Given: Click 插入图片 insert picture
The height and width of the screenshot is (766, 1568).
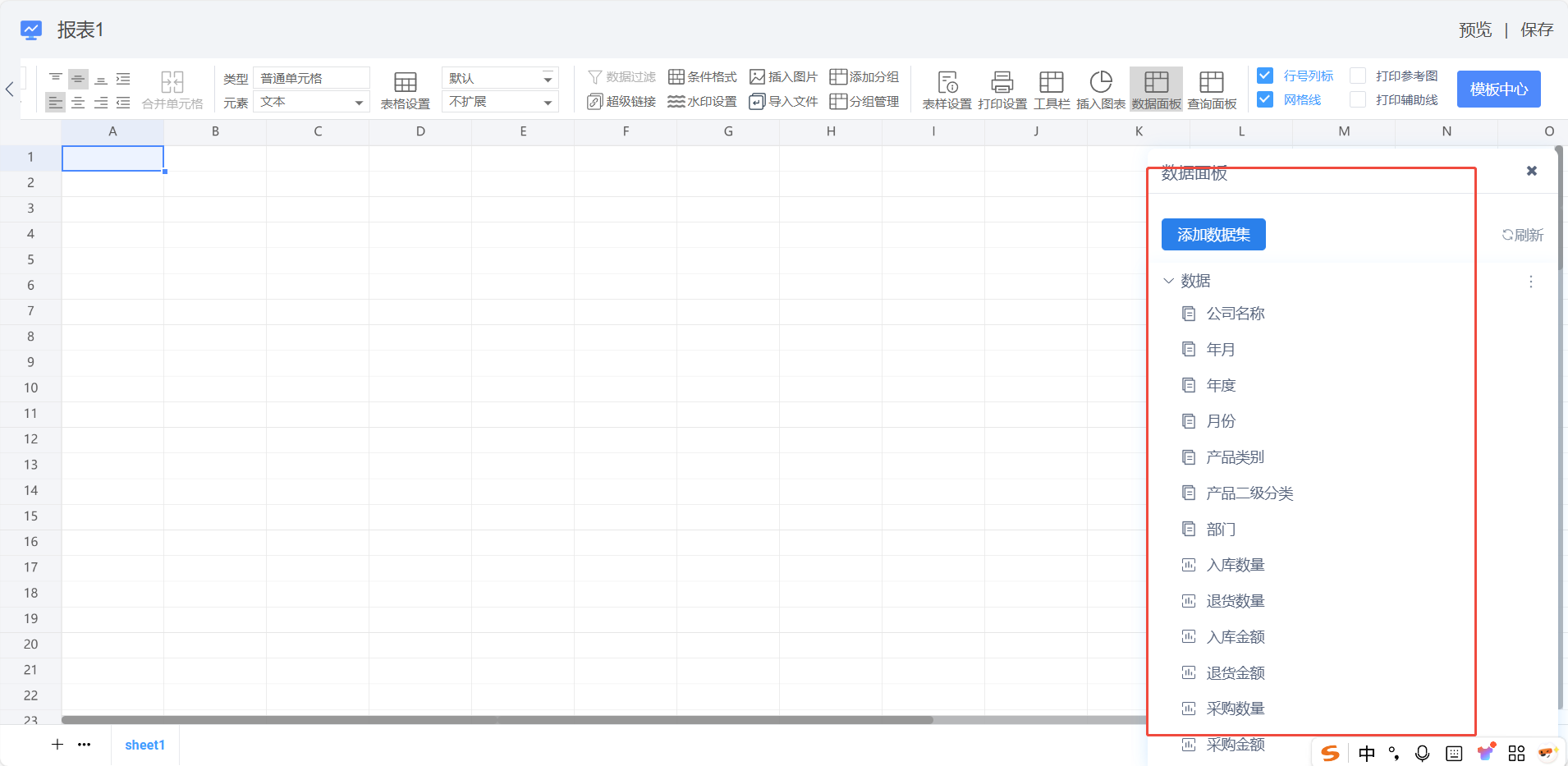Looking at the screenshot, I should click(x=784, y=77).
